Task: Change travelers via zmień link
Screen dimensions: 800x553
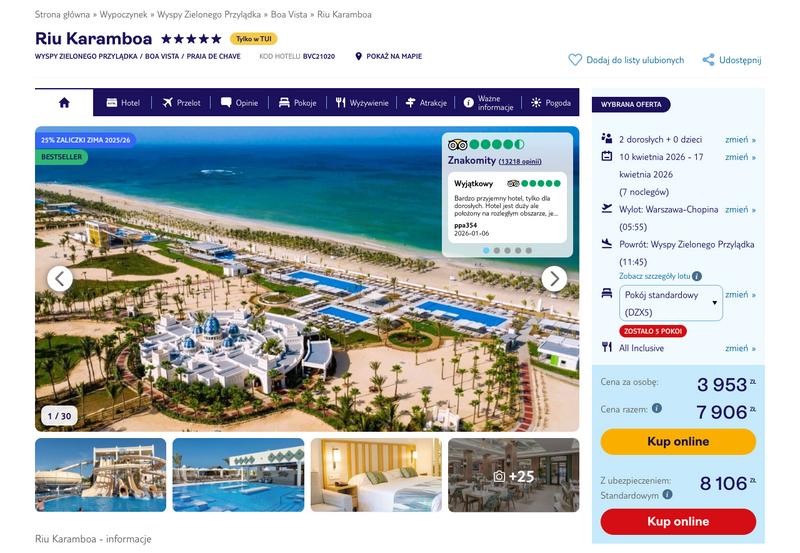Action: click(740, 139)
